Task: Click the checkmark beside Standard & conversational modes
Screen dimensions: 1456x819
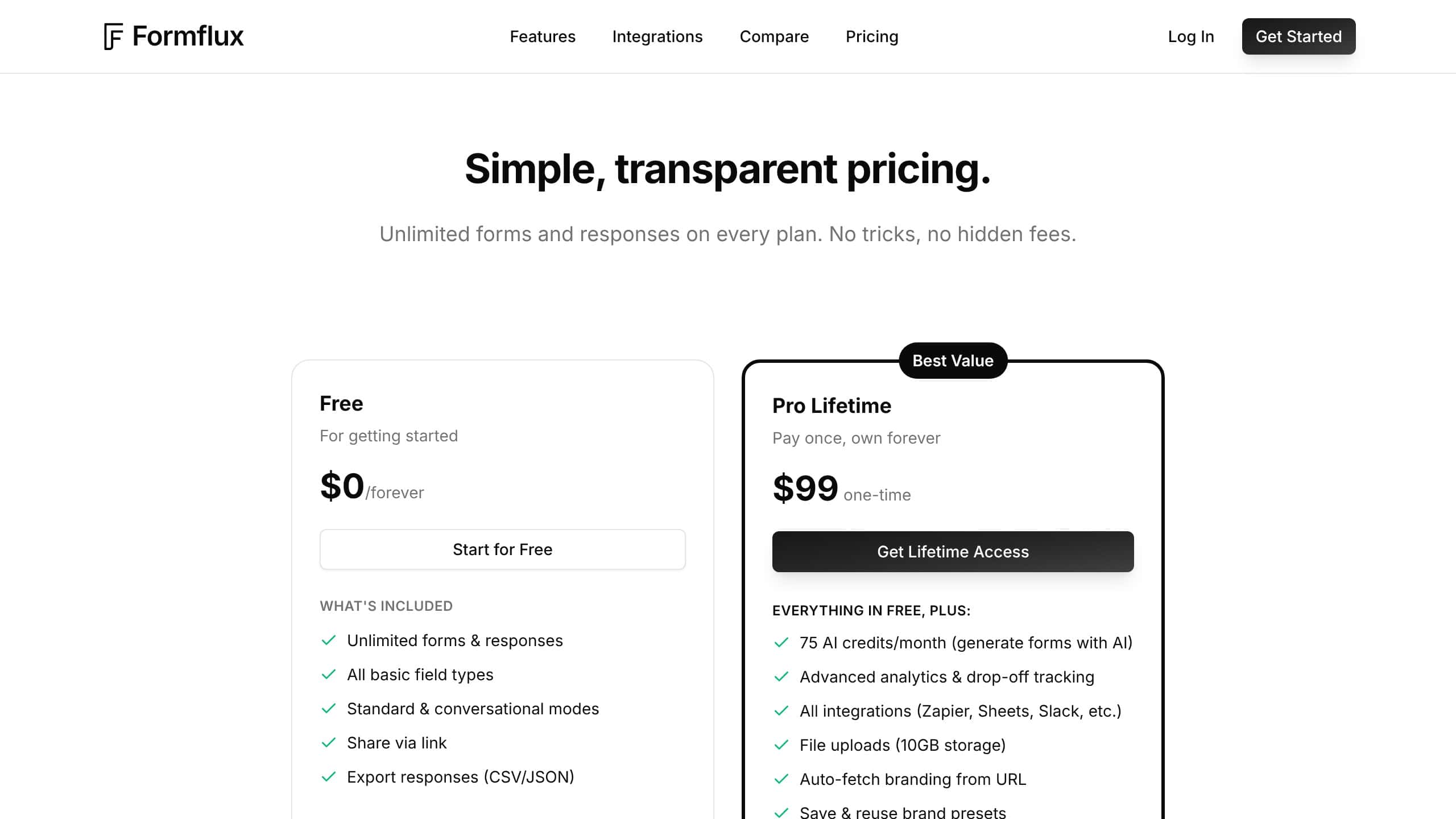Action: pyautogui.click(x=329, y=709)
